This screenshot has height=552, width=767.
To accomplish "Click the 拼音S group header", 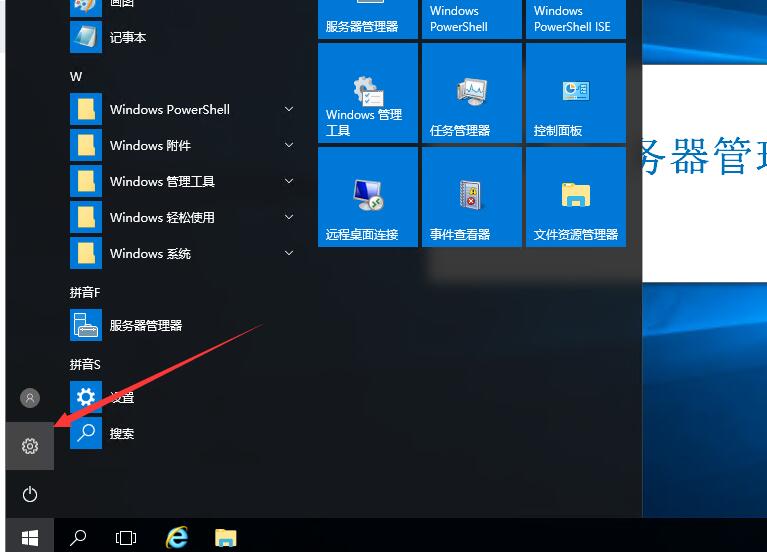I will [x=85, y=364].
